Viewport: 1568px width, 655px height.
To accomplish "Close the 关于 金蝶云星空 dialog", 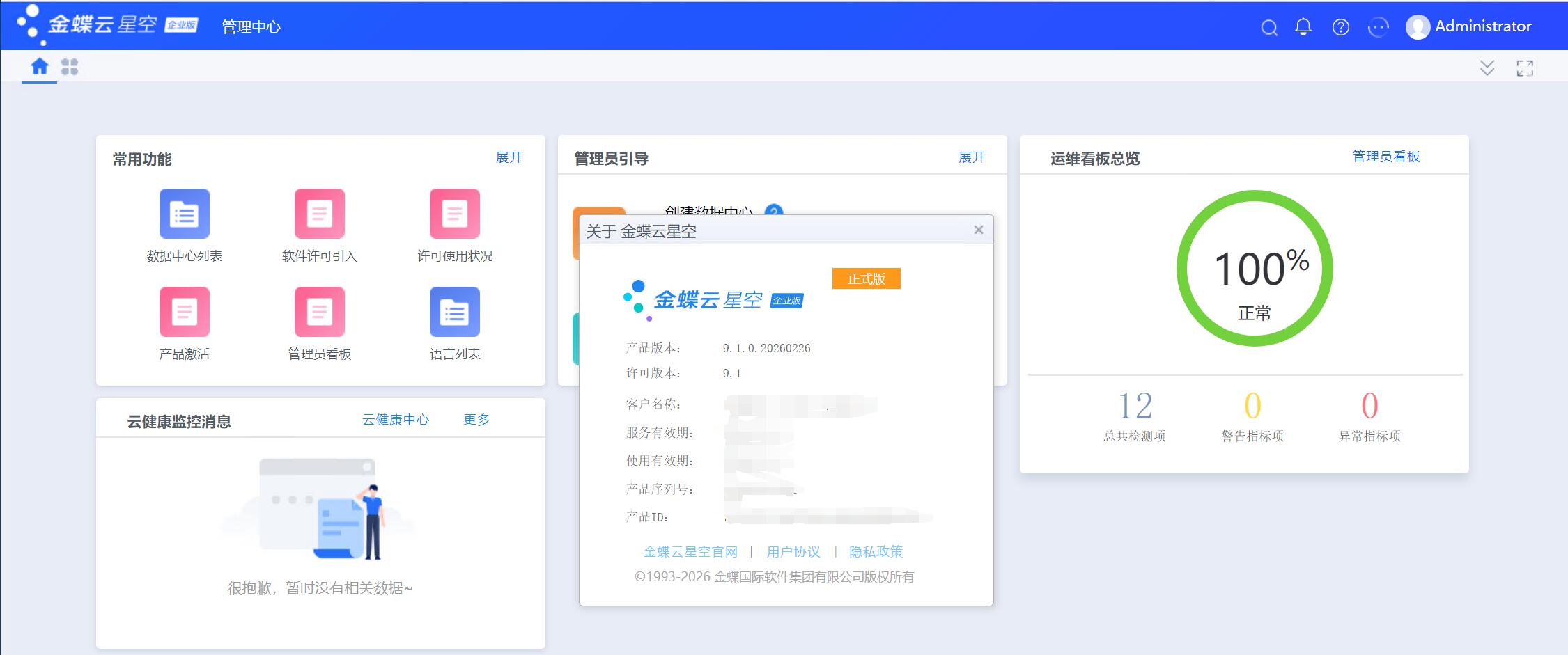I will 978,230.
